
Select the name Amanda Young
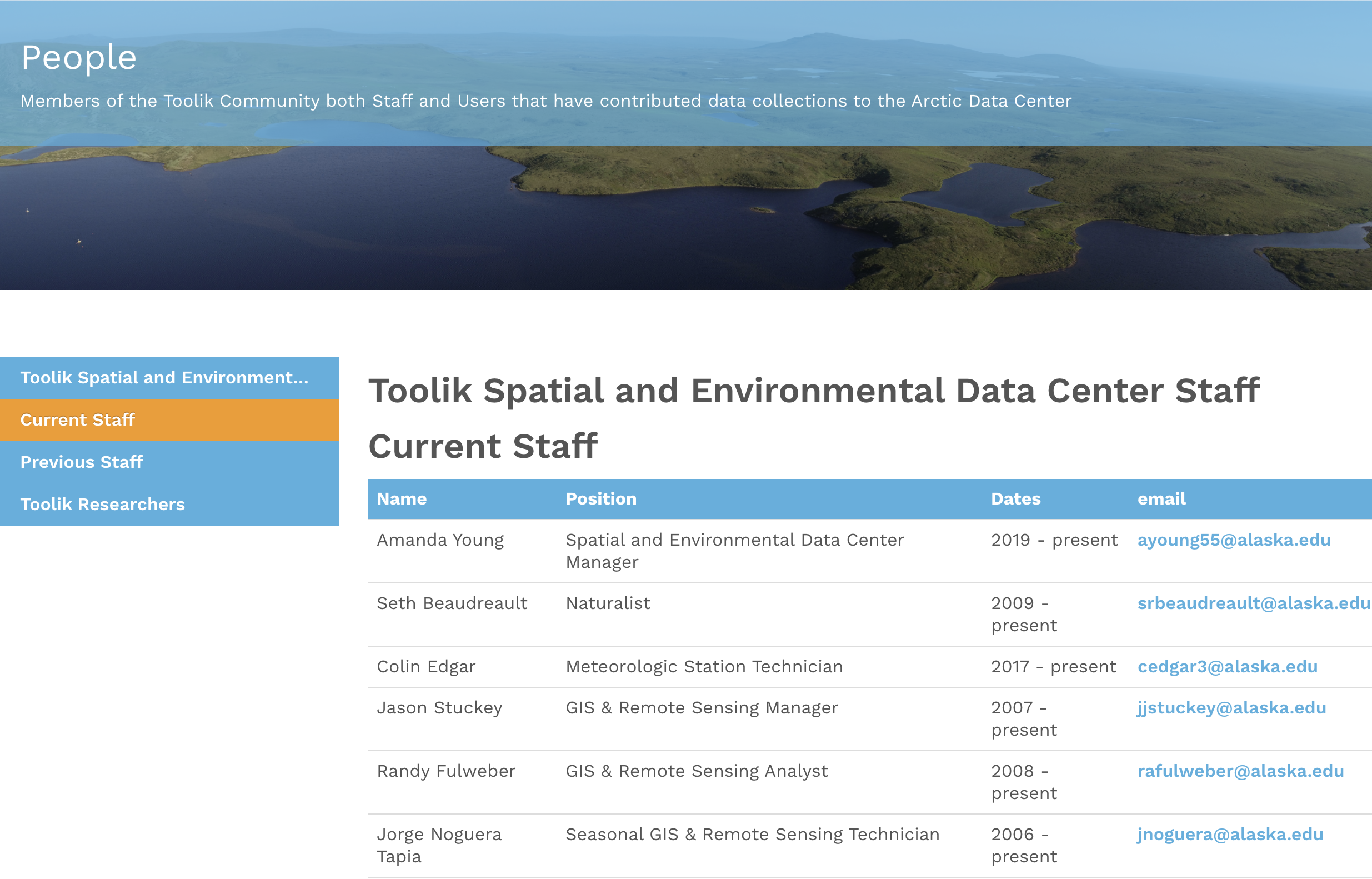pos(440,540)
